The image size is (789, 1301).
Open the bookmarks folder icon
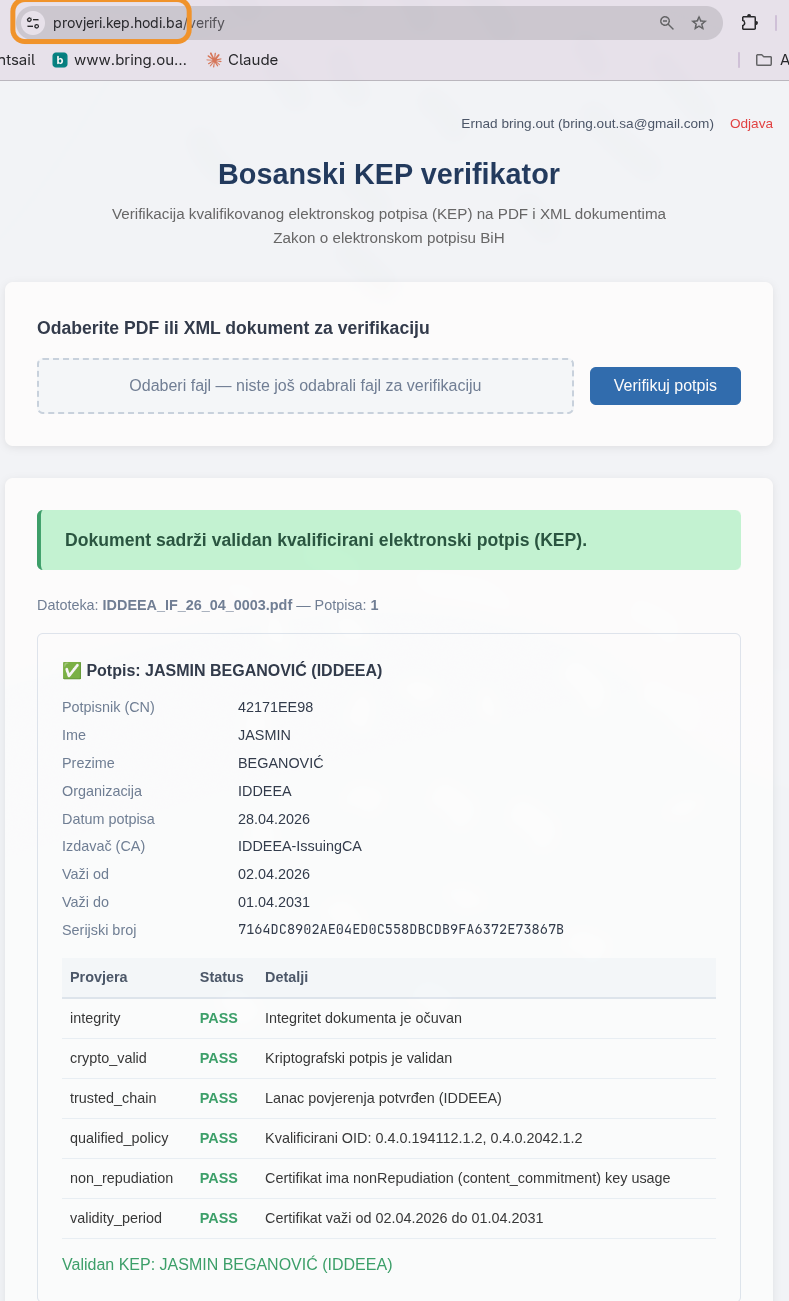point(764,60)
